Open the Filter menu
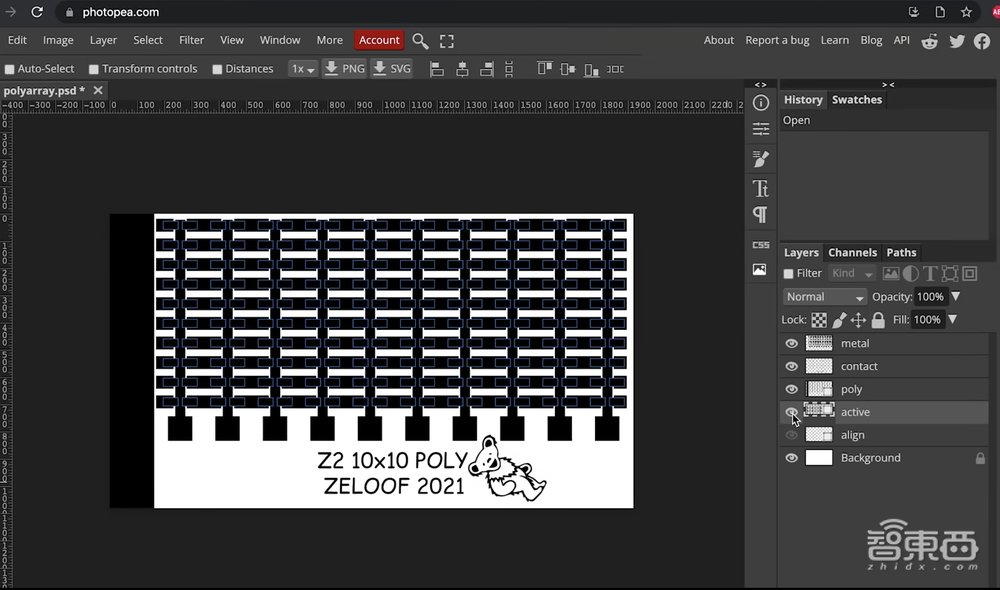 click(x=191, y=40)
